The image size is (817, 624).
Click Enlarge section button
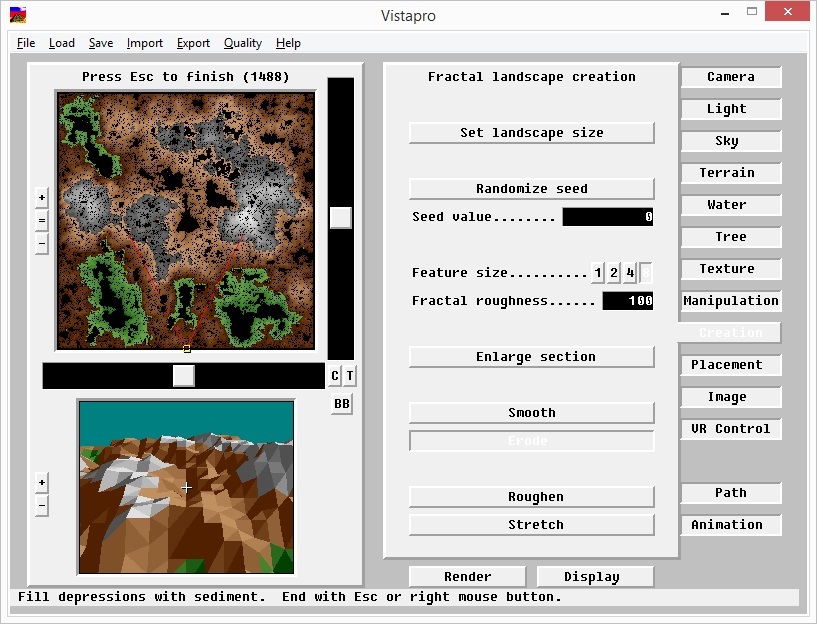point(531,357)
